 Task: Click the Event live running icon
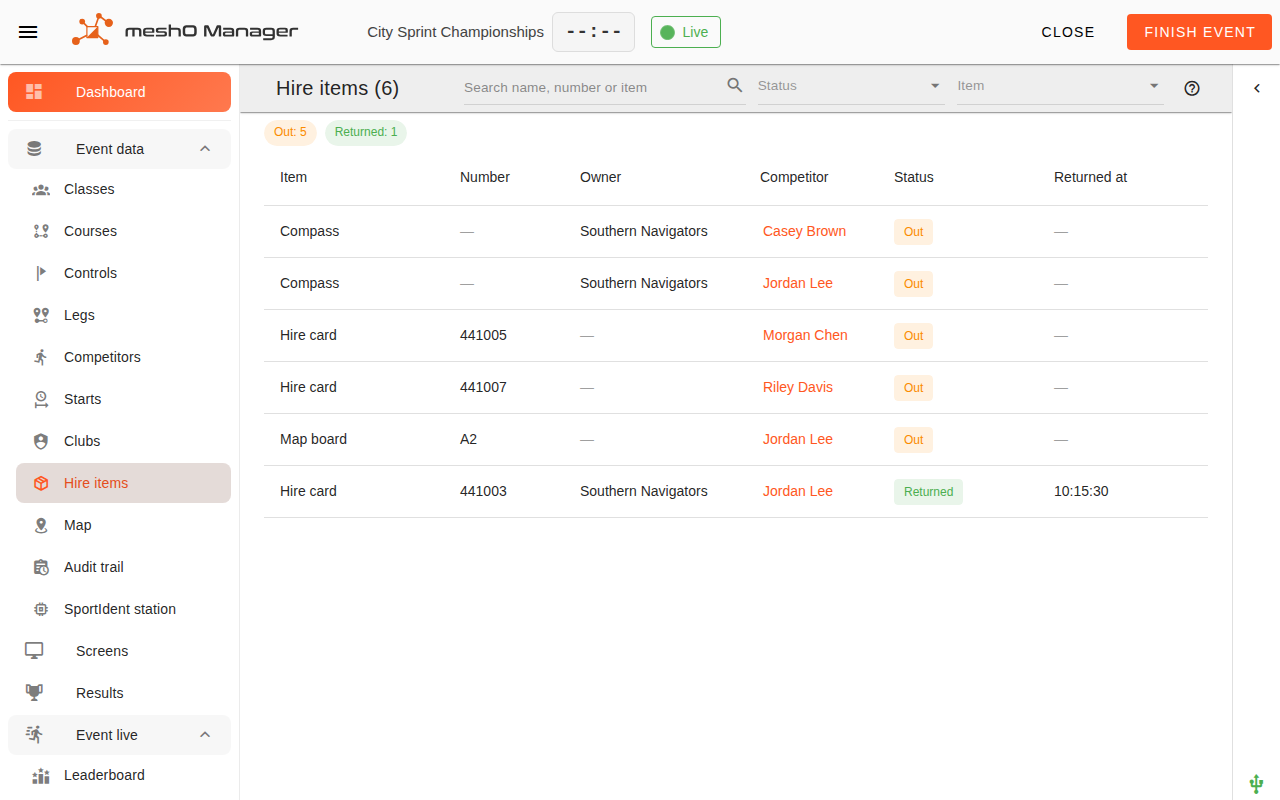point(35,735)
